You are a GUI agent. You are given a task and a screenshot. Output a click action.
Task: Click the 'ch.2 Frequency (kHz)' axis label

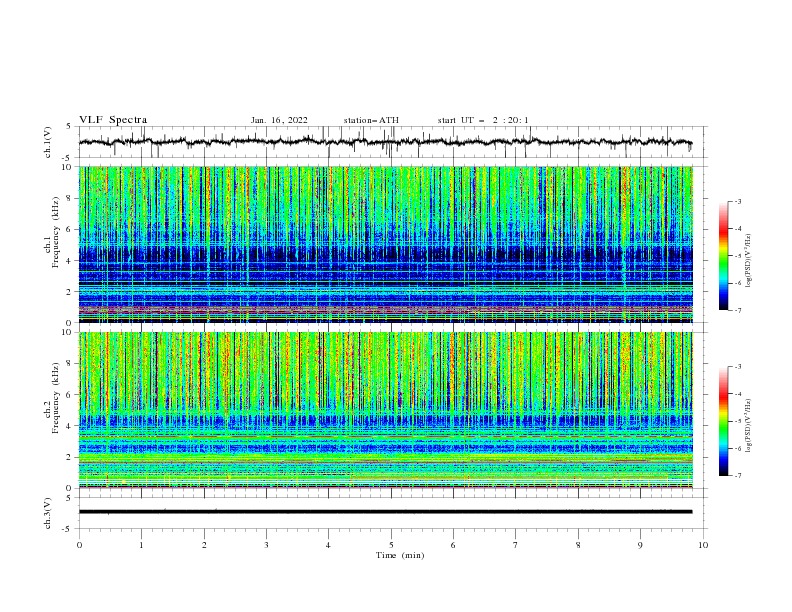[52, 397]
